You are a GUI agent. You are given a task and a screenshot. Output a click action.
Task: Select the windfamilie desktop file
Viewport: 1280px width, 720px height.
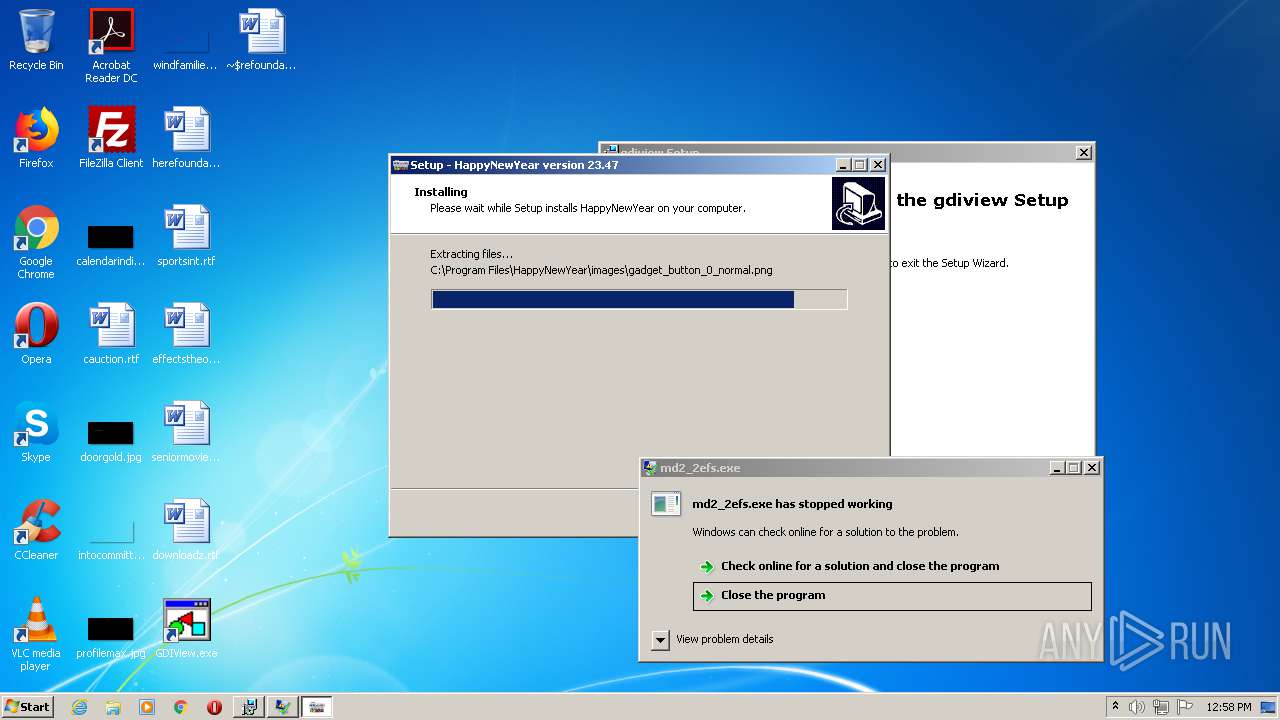[x=185, y=40]
